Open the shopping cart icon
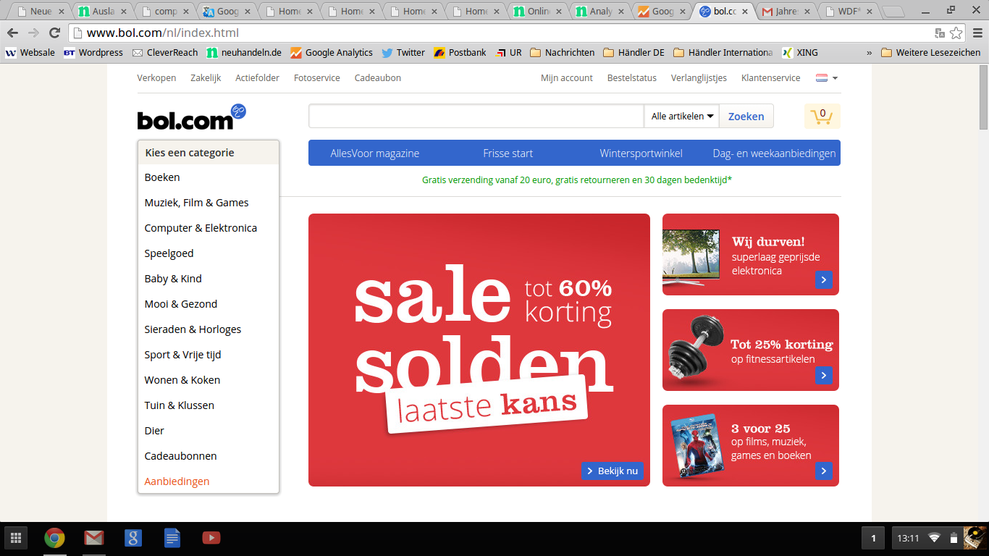 click(821, 116)
